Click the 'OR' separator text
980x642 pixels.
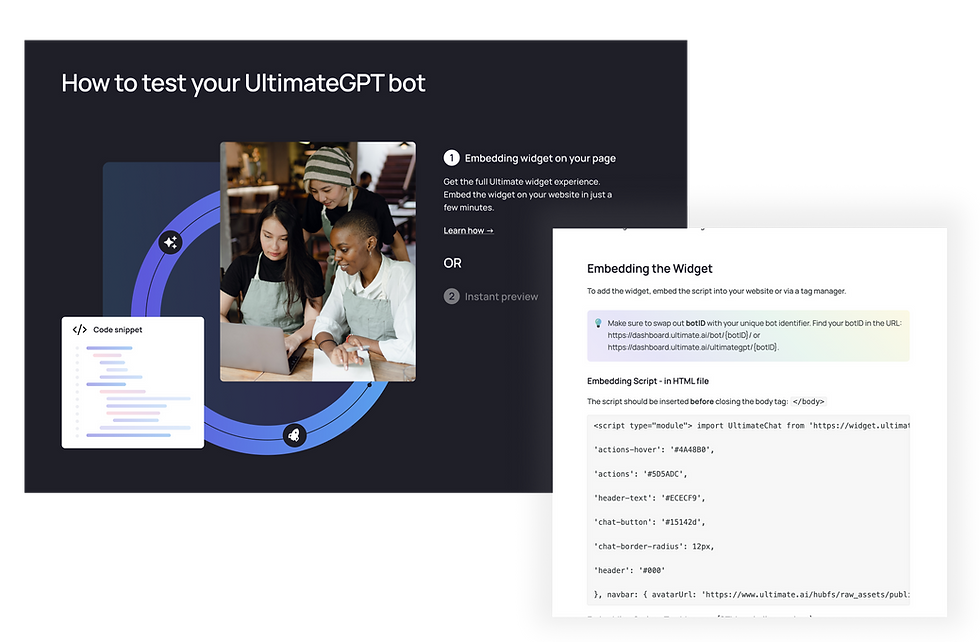pos(452,263)
